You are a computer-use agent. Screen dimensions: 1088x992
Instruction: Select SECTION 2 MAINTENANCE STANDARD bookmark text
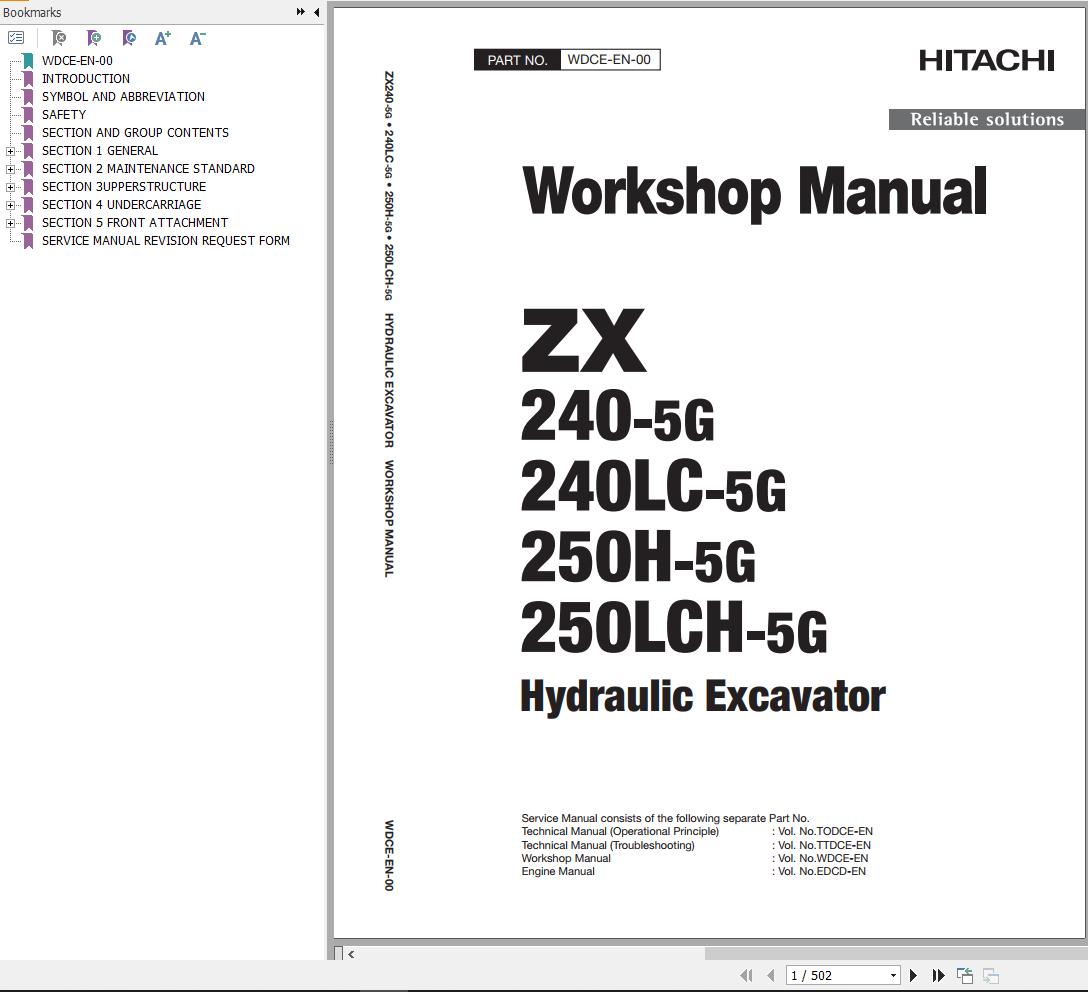point(148,169)
